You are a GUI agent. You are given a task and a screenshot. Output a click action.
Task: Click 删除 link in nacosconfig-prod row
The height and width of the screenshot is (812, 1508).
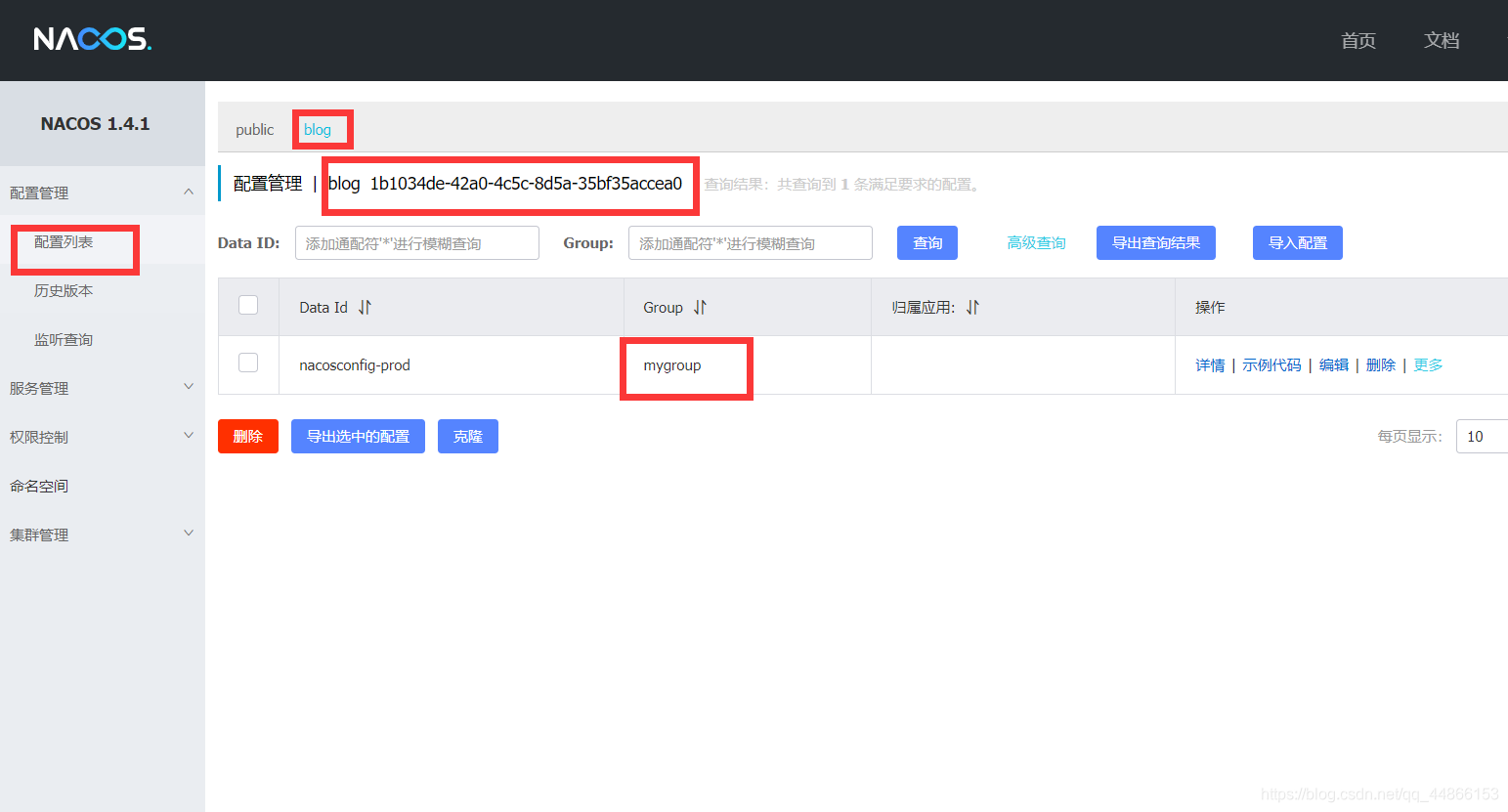pos(1381,364)
